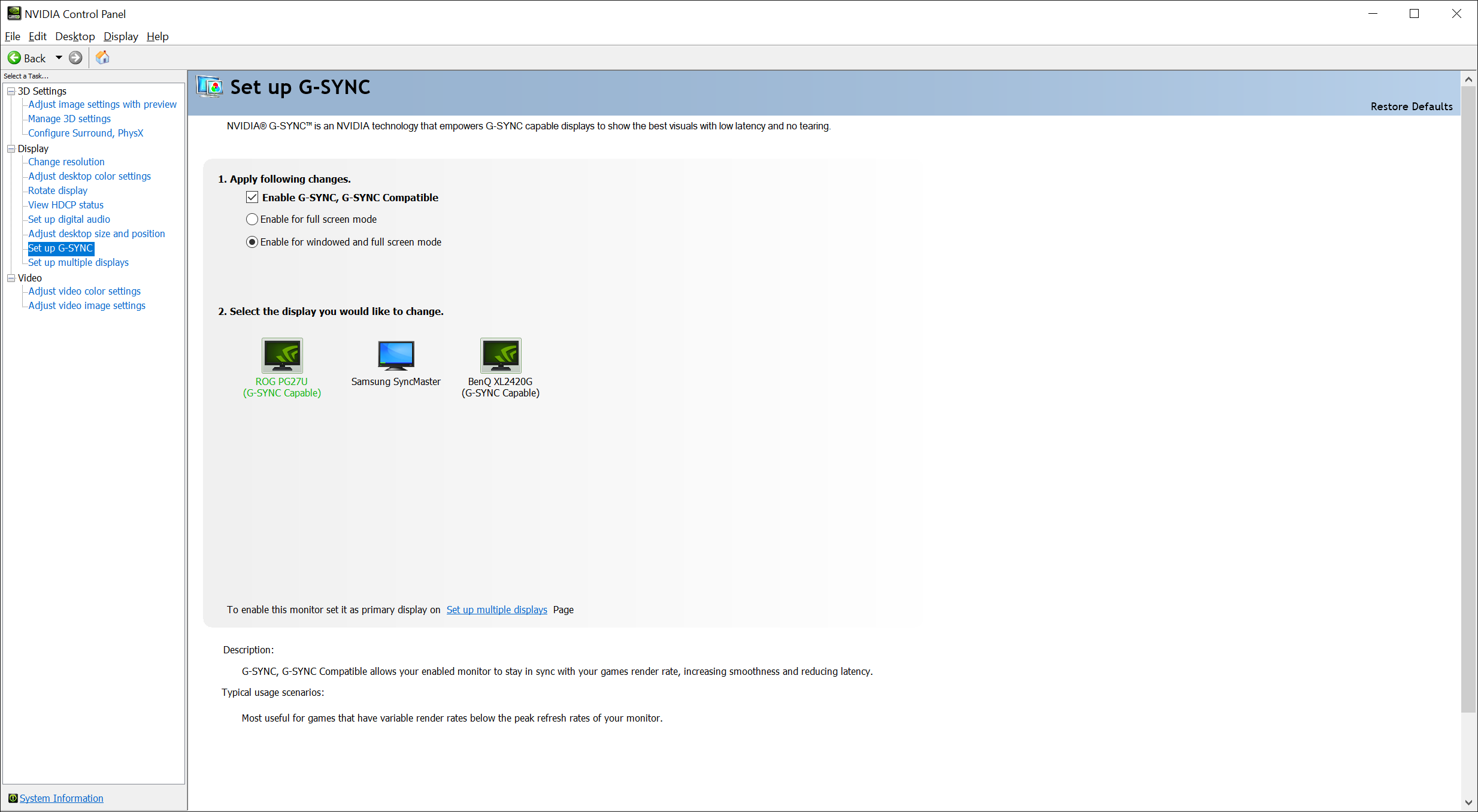Click Restore Defaults
1478x812 pixels.
click(x=1411, y=107)
